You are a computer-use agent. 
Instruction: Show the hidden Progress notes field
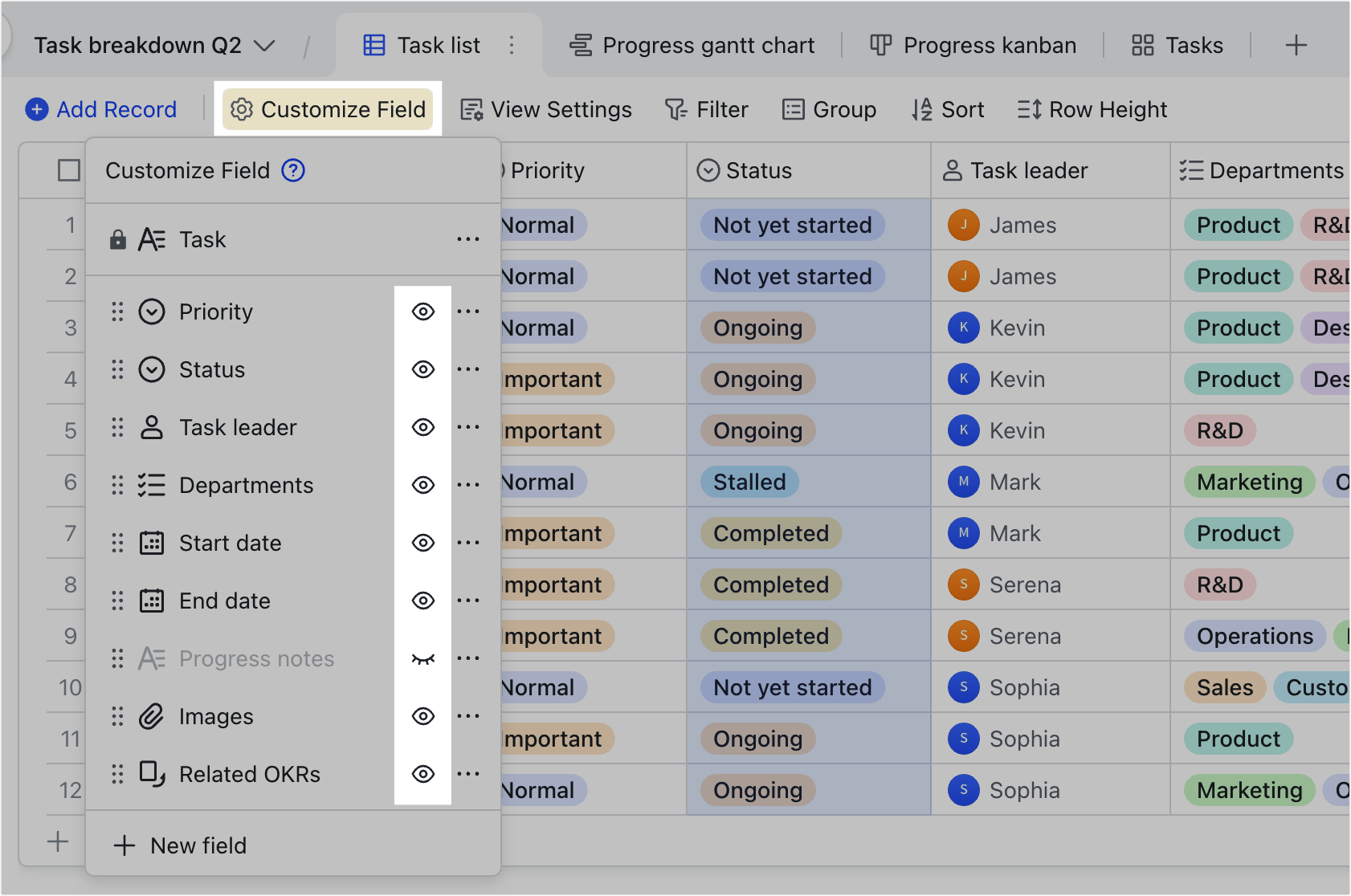(x=422, y=658)
